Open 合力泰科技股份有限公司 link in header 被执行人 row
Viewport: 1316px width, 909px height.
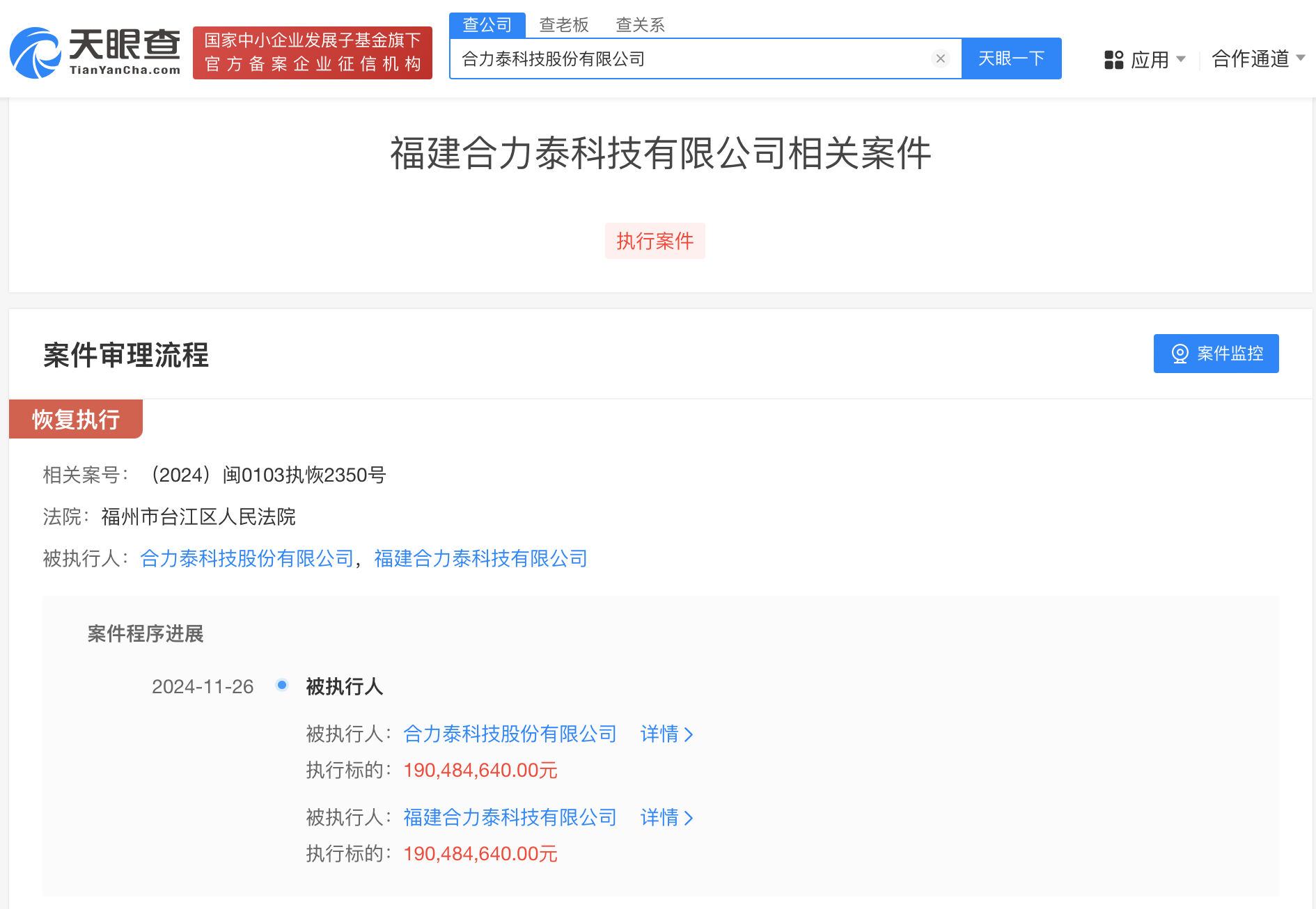pyautogui.click(x=247, y=558)
